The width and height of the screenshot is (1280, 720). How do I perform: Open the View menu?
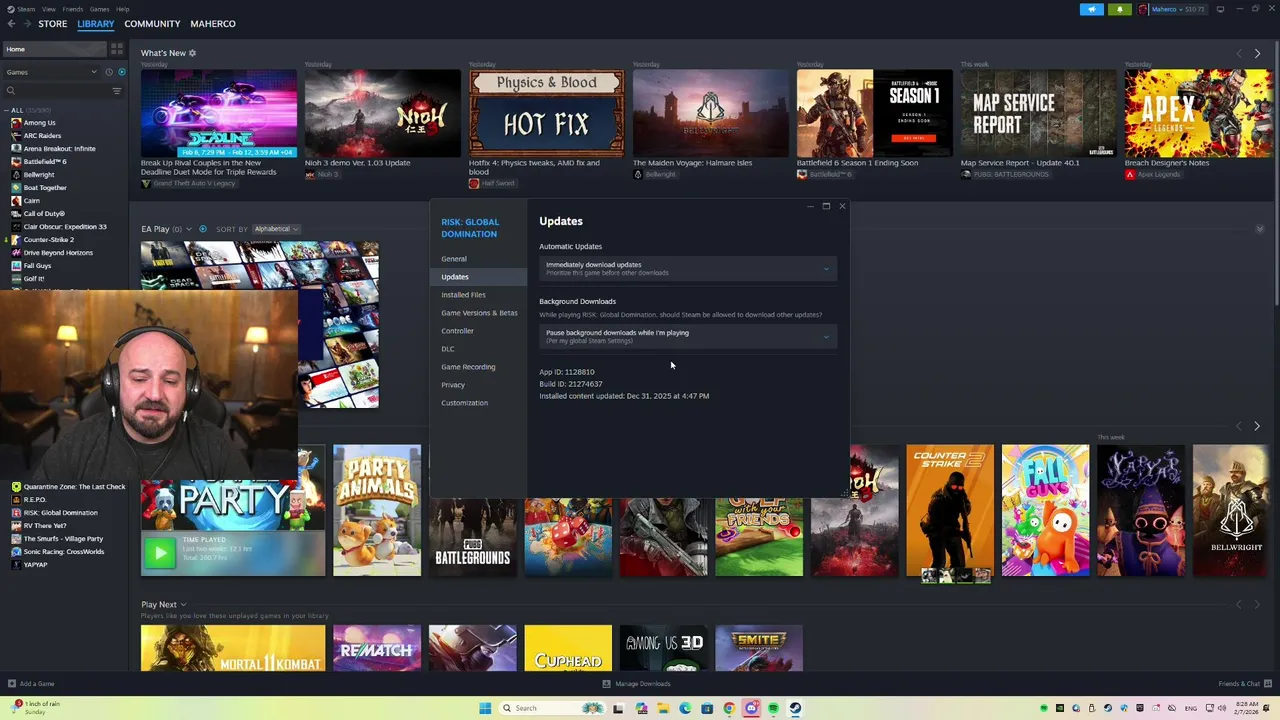[48, 9]
